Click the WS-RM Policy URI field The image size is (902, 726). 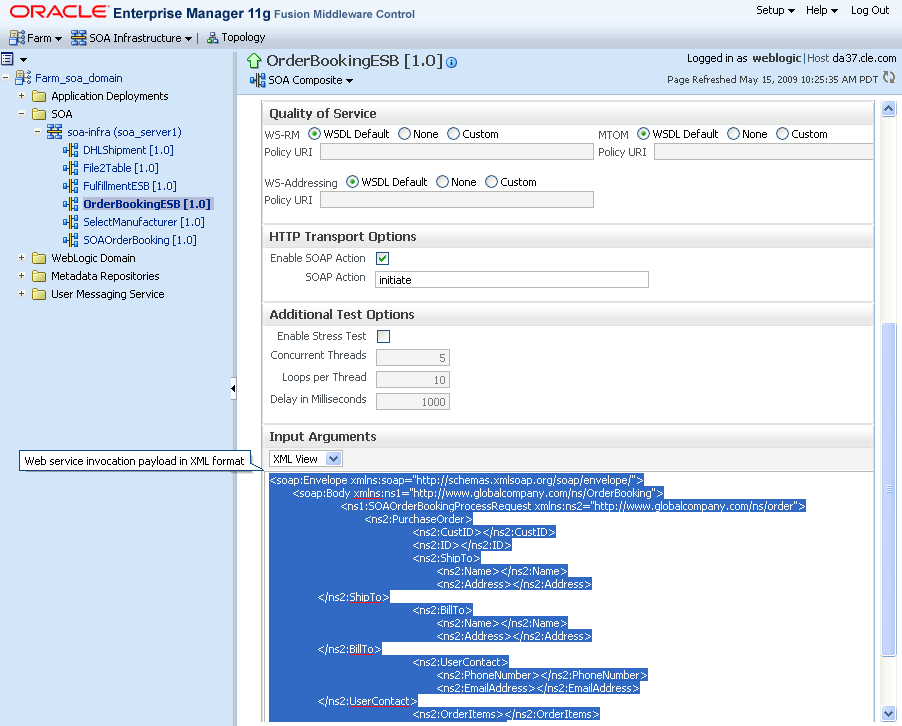tap(457, 152)
